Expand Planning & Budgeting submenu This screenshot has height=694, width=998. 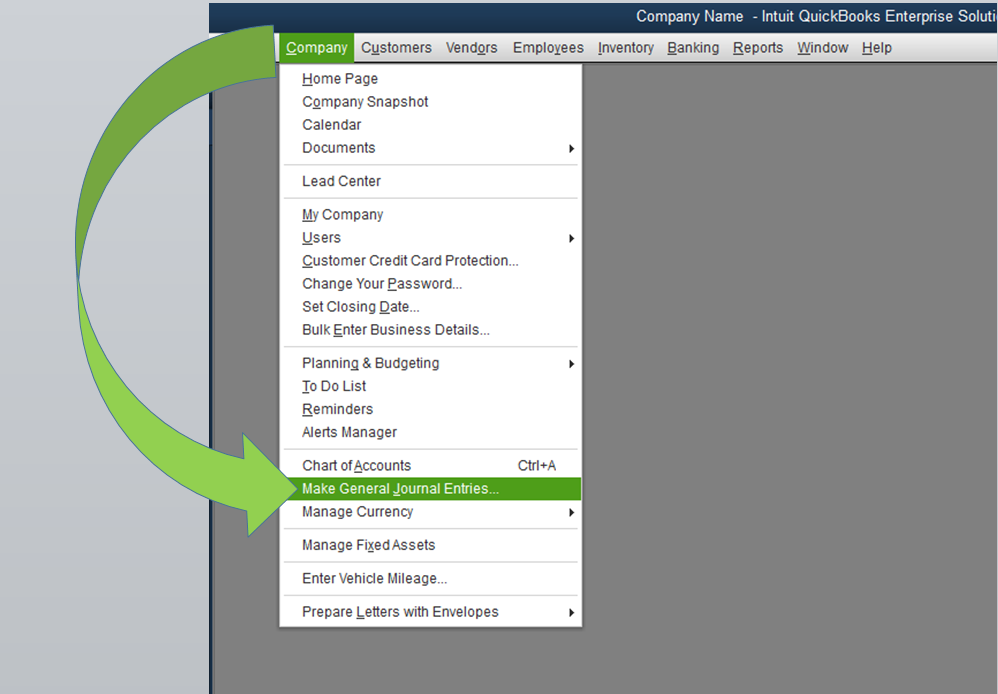tap(571, 363)
